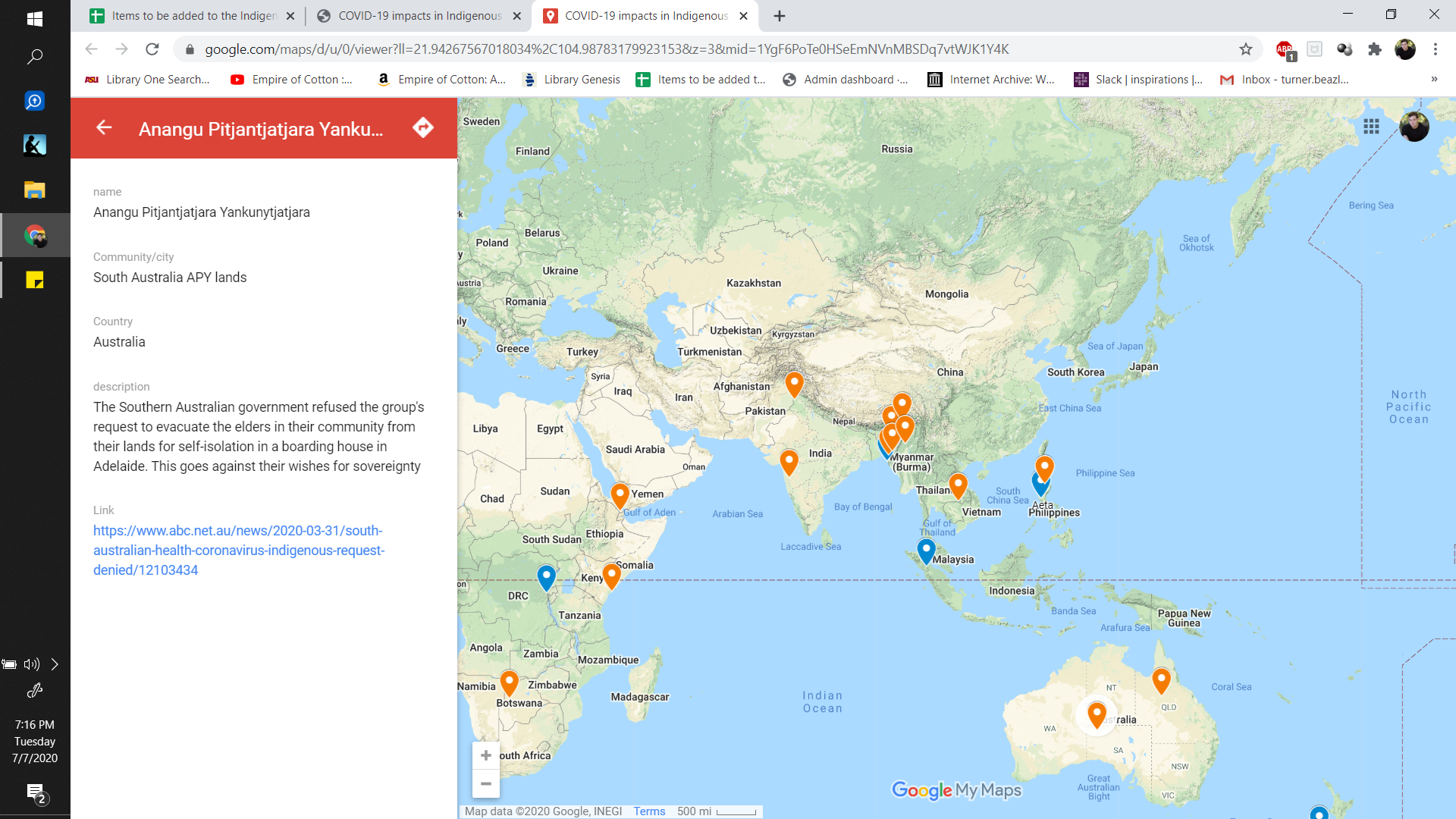Image resolution: width=1456 pixels, height=819 pixels.
Task: Open the Google apps grid icon
Action: pyautogui.click(x=1371, y=127)
